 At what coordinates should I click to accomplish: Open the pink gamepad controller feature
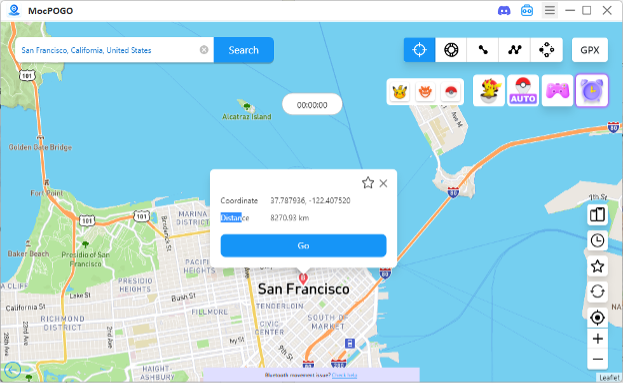point(557,91)
